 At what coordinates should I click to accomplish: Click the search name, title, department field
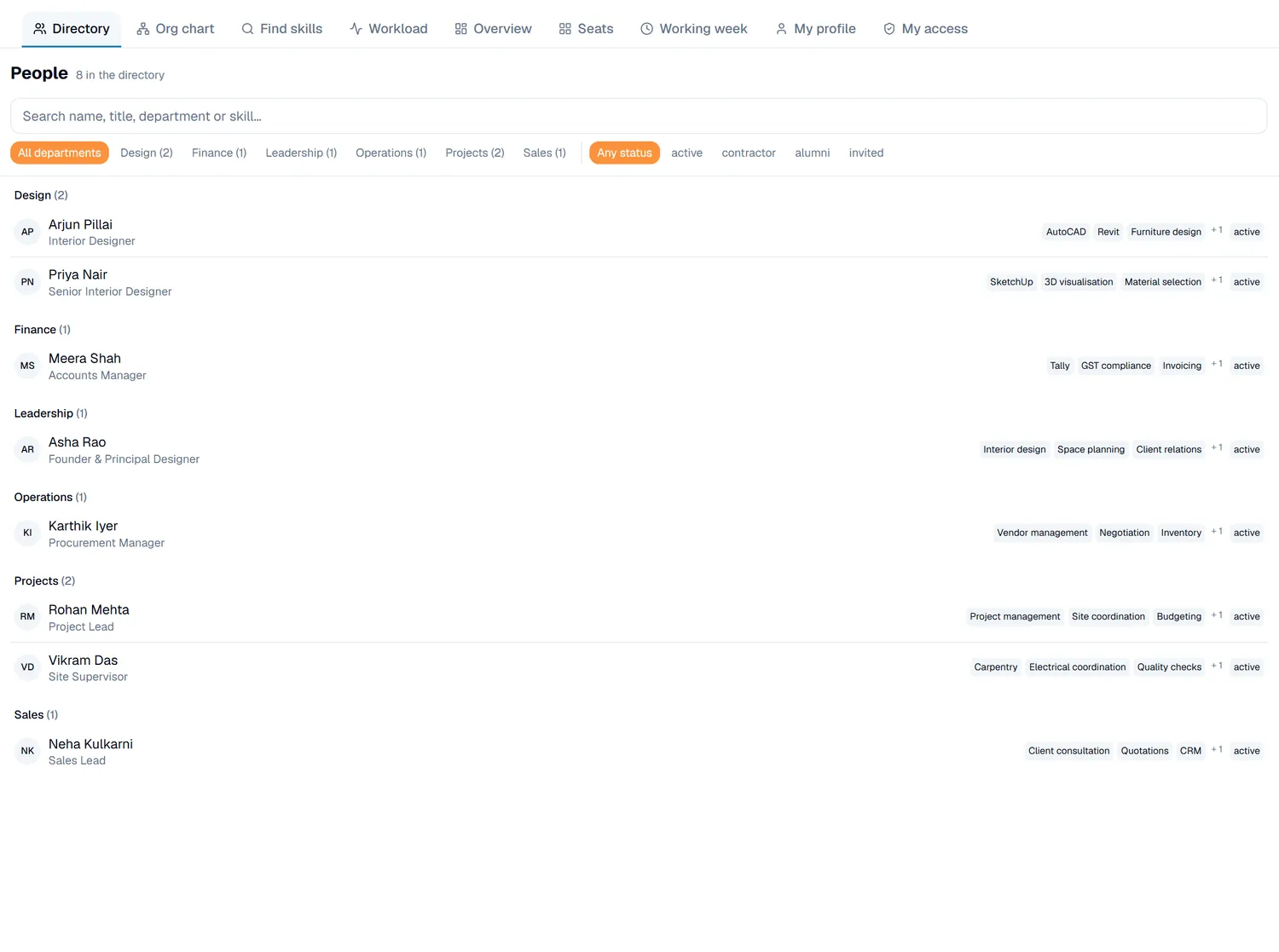639,116
